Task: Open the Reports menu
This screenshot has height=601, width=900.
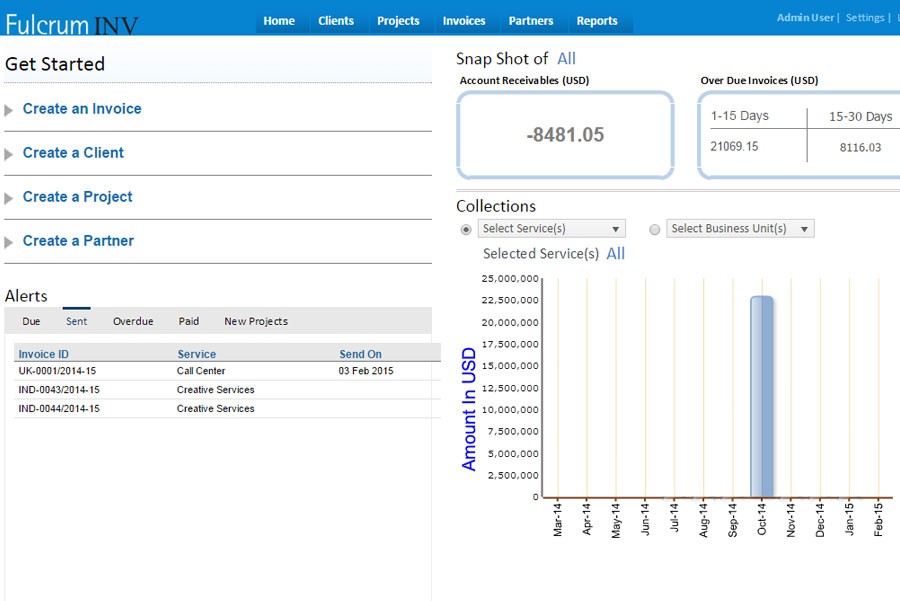Action: [599, 20]
